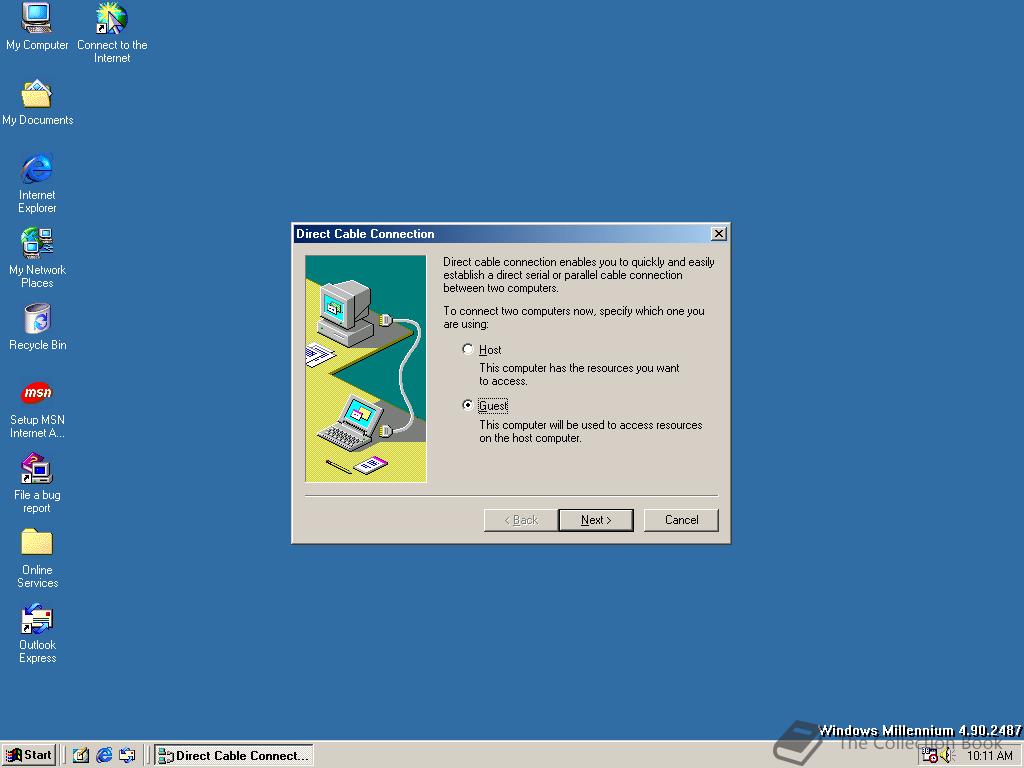Click Next in Direct Cable Connection
This screenshot has height=768, width=1024.
(596, 520)
